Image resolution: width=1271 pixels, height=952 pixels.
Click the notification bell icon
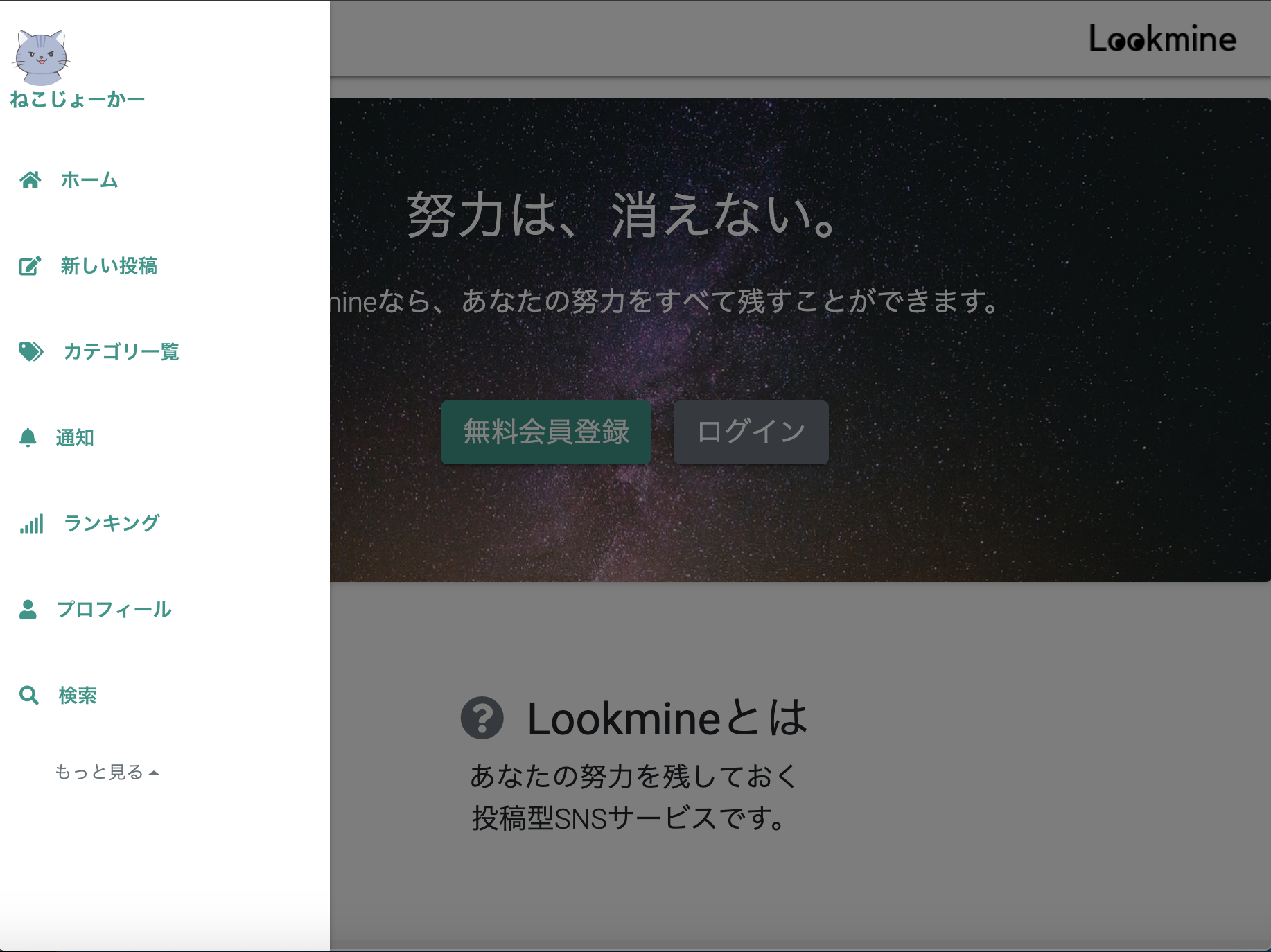(x=28, y=438)
